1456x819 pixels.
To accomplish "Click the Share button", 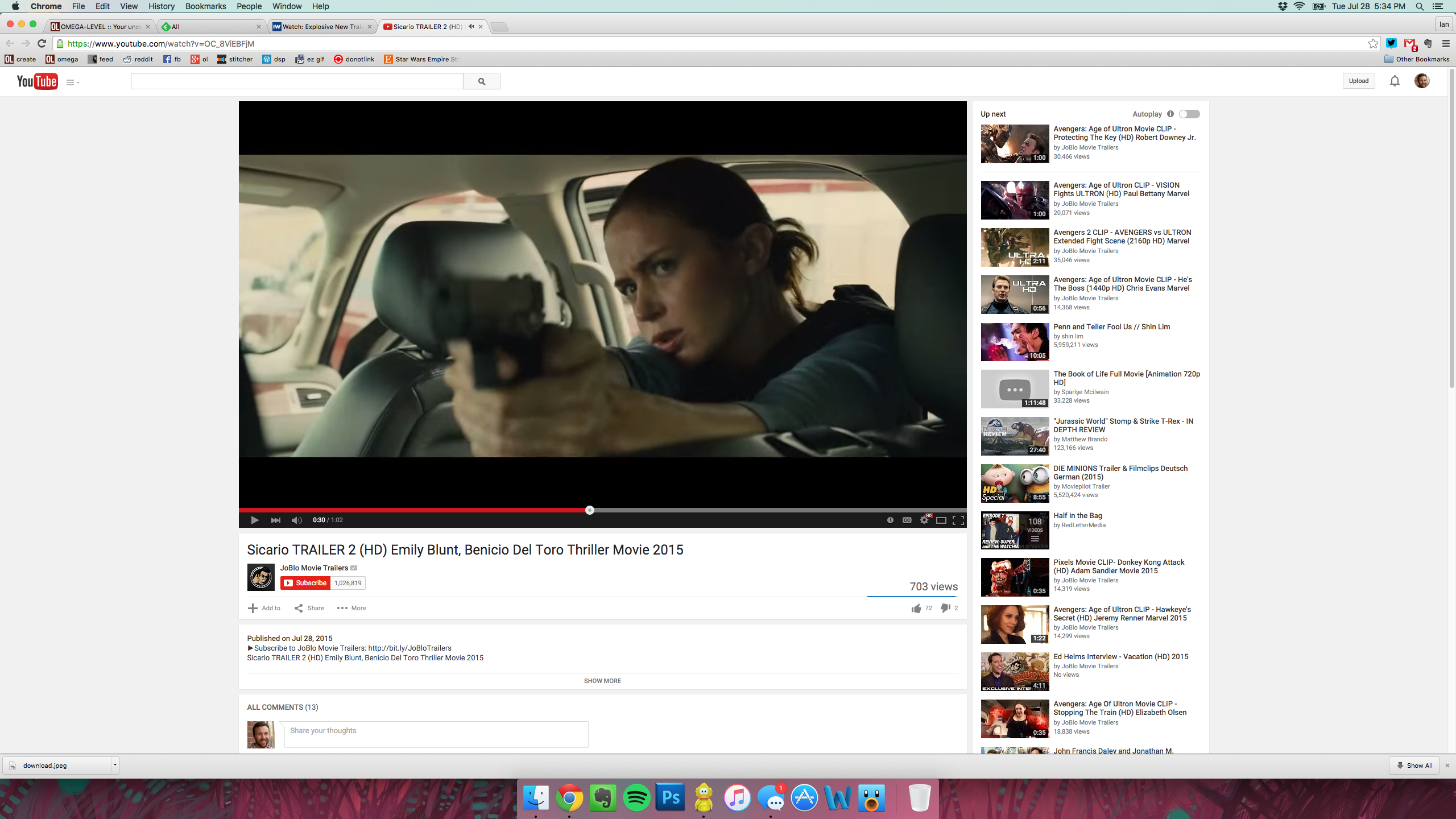I will pos(309,608).
